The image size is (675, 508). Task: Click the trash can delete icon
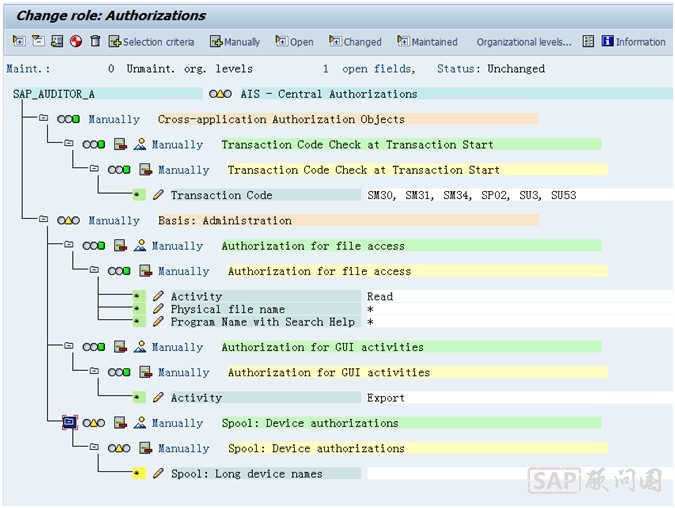tap(95, 41)
